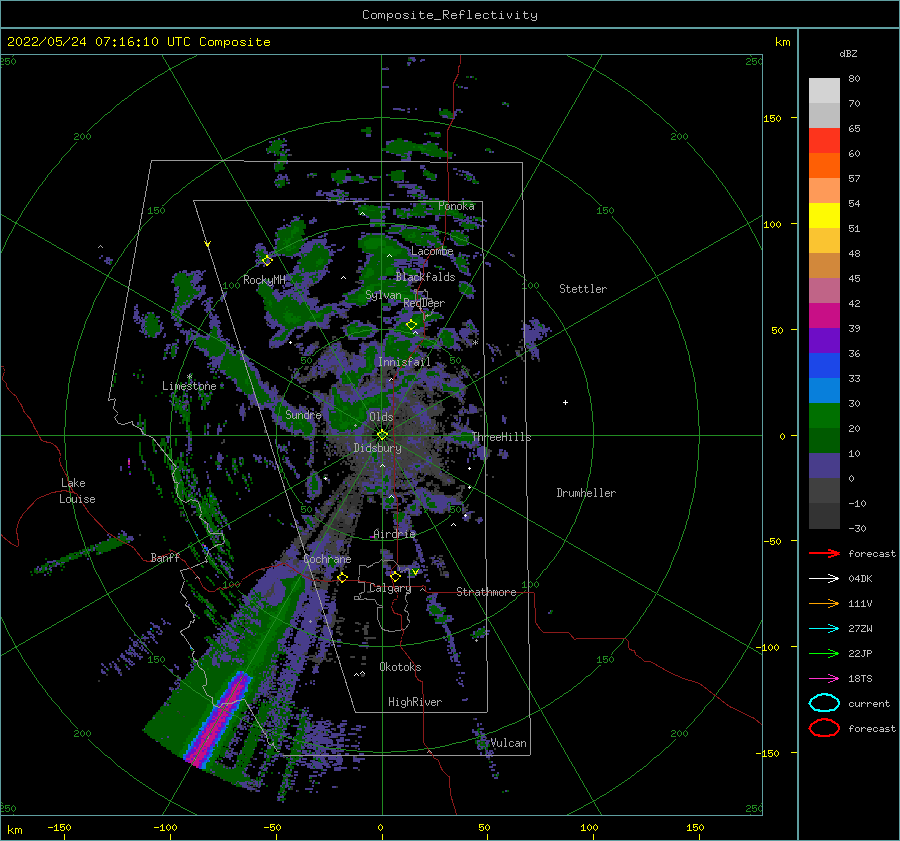Click the Lacombe city label
This screenshot has height=841, width=900.
[432, 251]
